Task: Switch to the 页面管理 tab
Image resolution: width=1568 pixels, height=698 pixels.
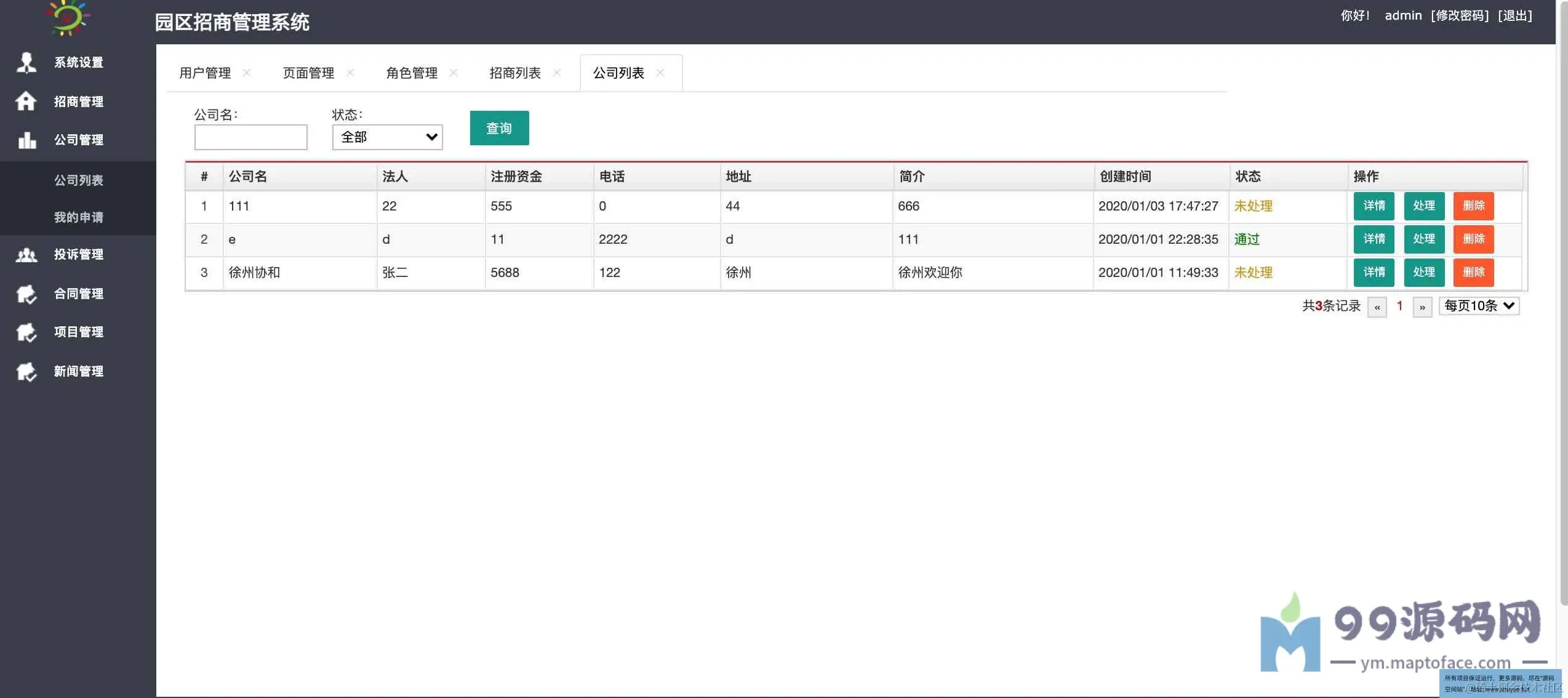Action: tap(308, 73)
